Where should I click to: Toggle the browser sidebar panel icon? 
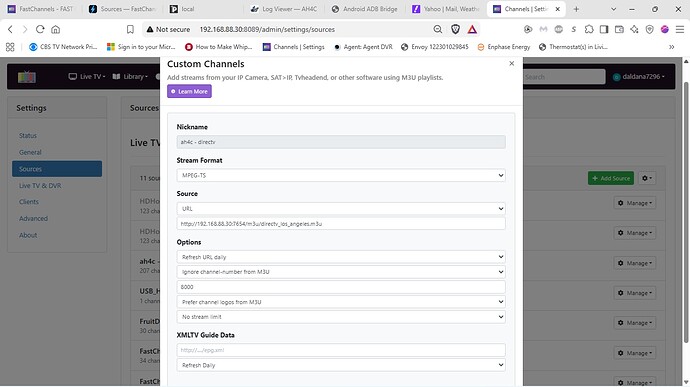point(604,29)
